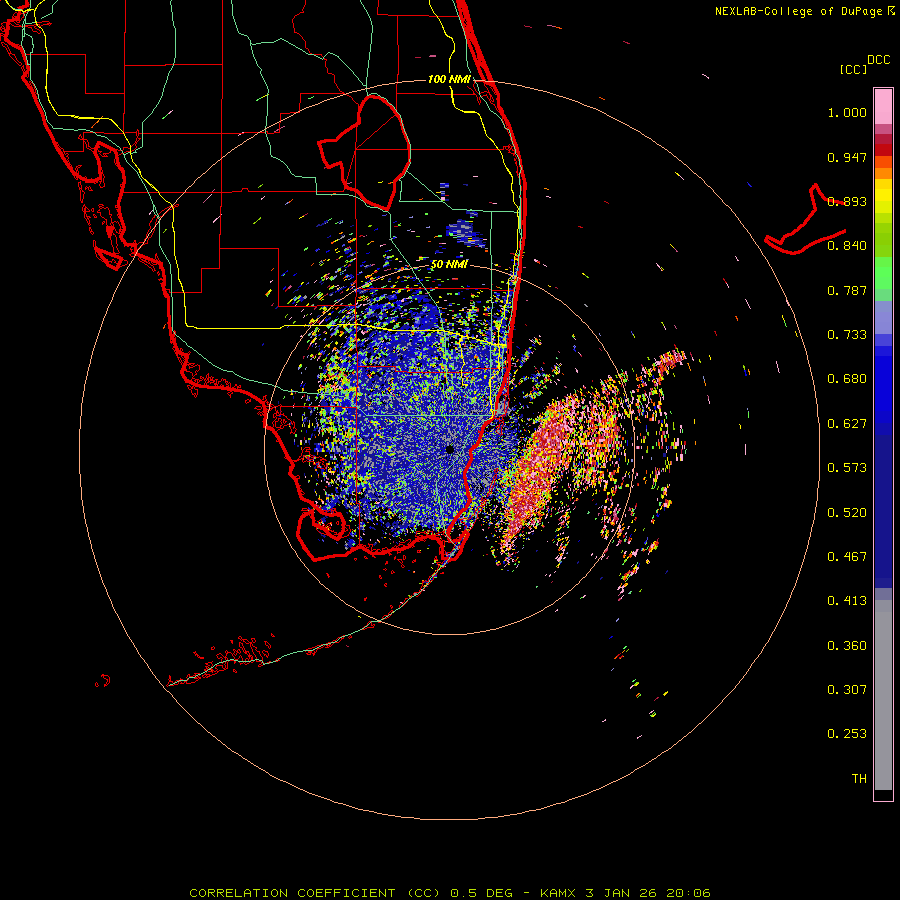Click the 0.467 legend value
900x900 pixels.
coord(847,557)
